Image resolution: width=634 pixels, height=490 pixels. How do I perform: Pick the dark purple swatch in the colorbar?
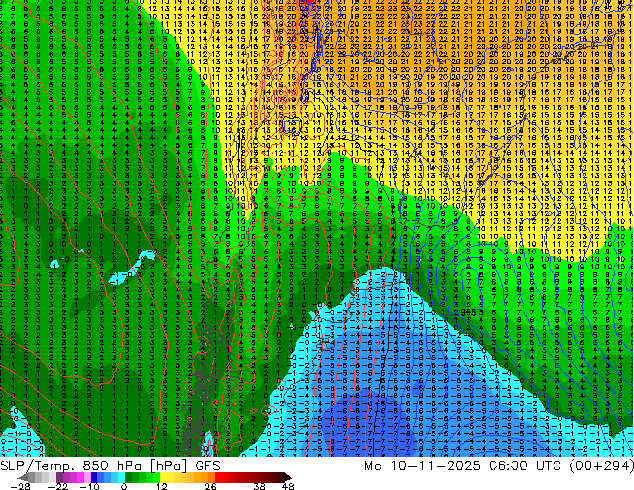click(59, 477)
